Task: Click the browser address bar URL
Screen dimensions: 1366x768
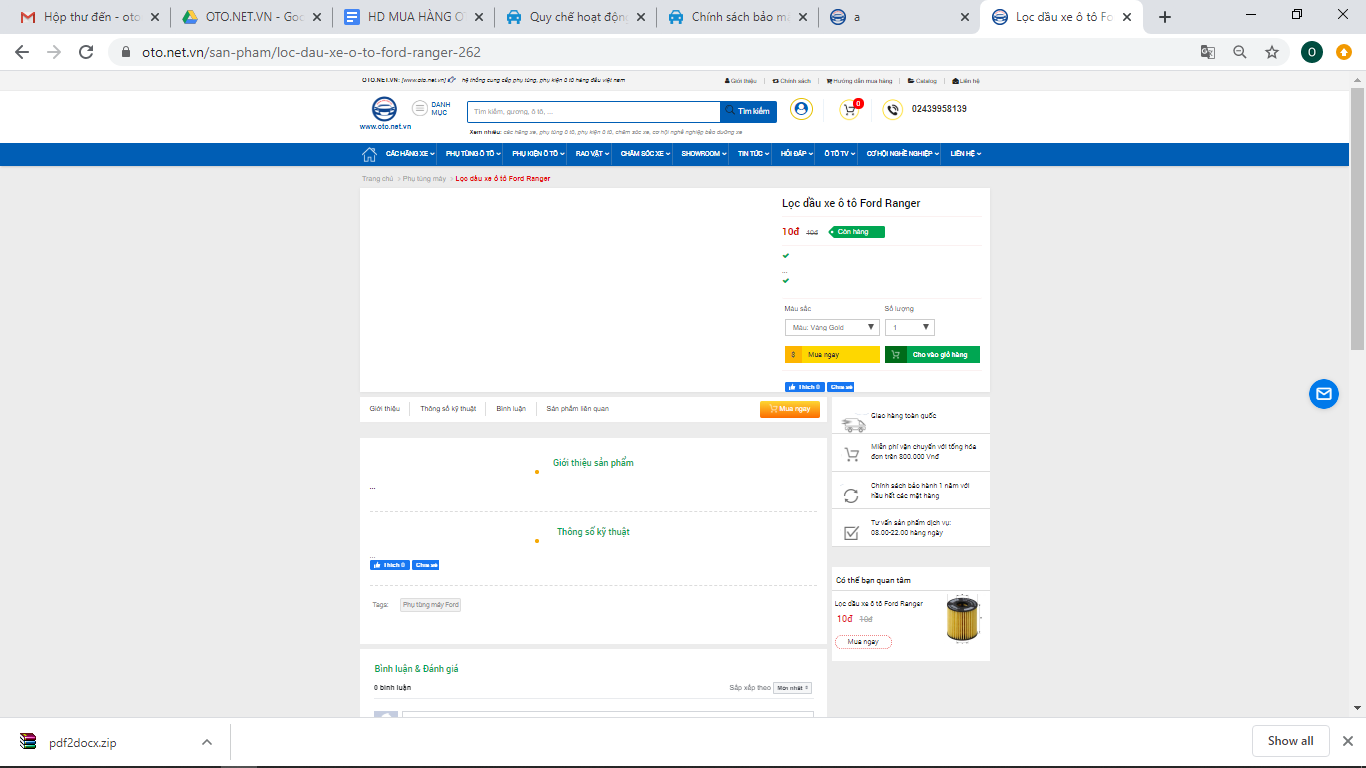Action: coord(312,52)
